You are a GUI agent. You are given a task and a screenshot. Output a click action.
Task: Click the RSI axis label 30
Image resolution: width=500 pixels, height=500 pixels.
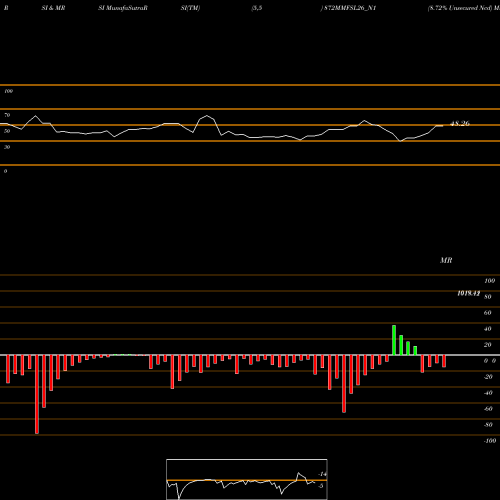click(7, 147)
